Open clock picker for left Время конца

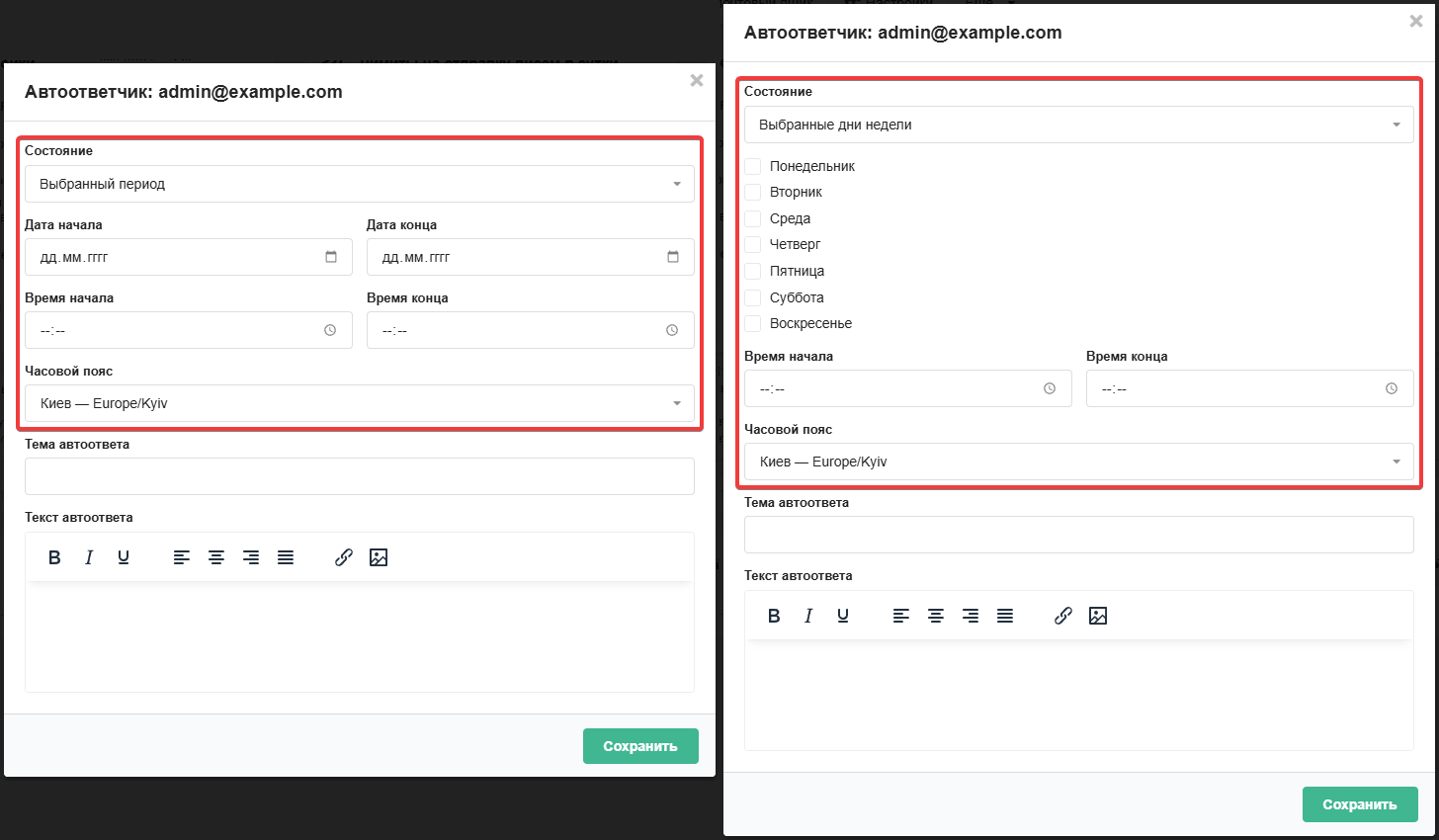tap(672, 330)
